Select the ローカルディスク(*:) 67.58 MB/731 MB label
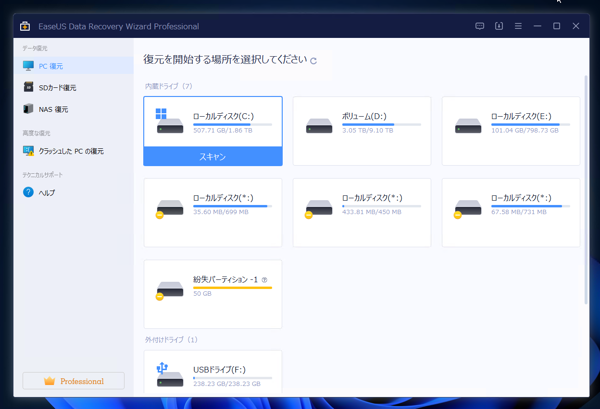This screenshot has height=409, width=600. [521, 198]
